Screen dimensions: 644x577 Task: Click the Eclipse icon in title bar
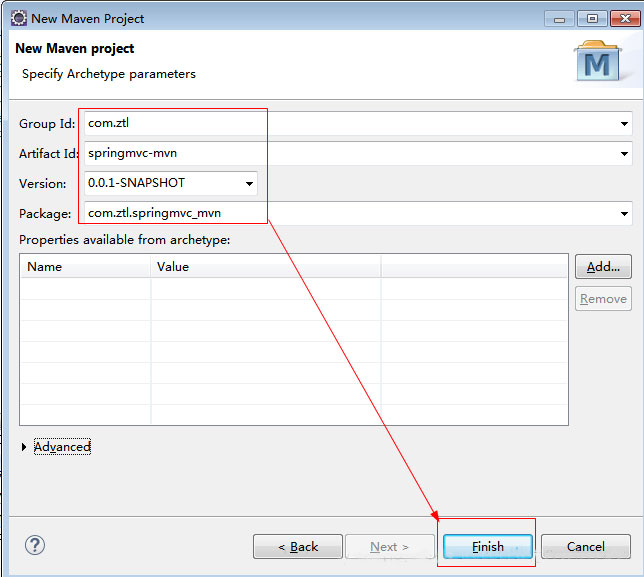coord(19,18)
